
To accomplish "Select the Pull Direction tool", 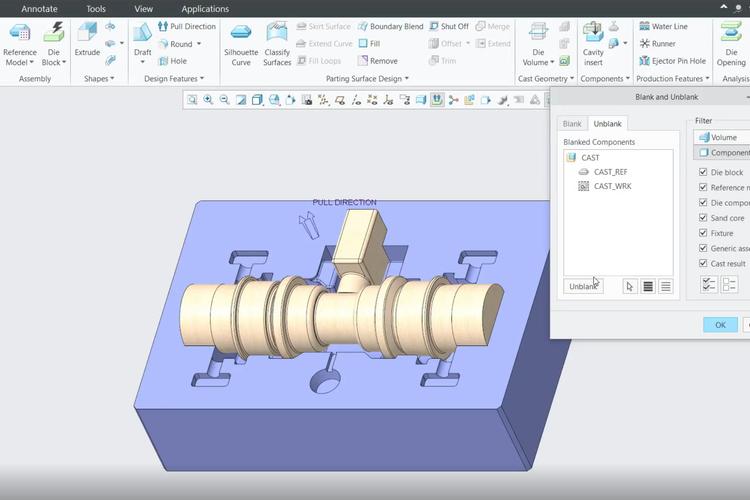I will (x=185, y=27).
